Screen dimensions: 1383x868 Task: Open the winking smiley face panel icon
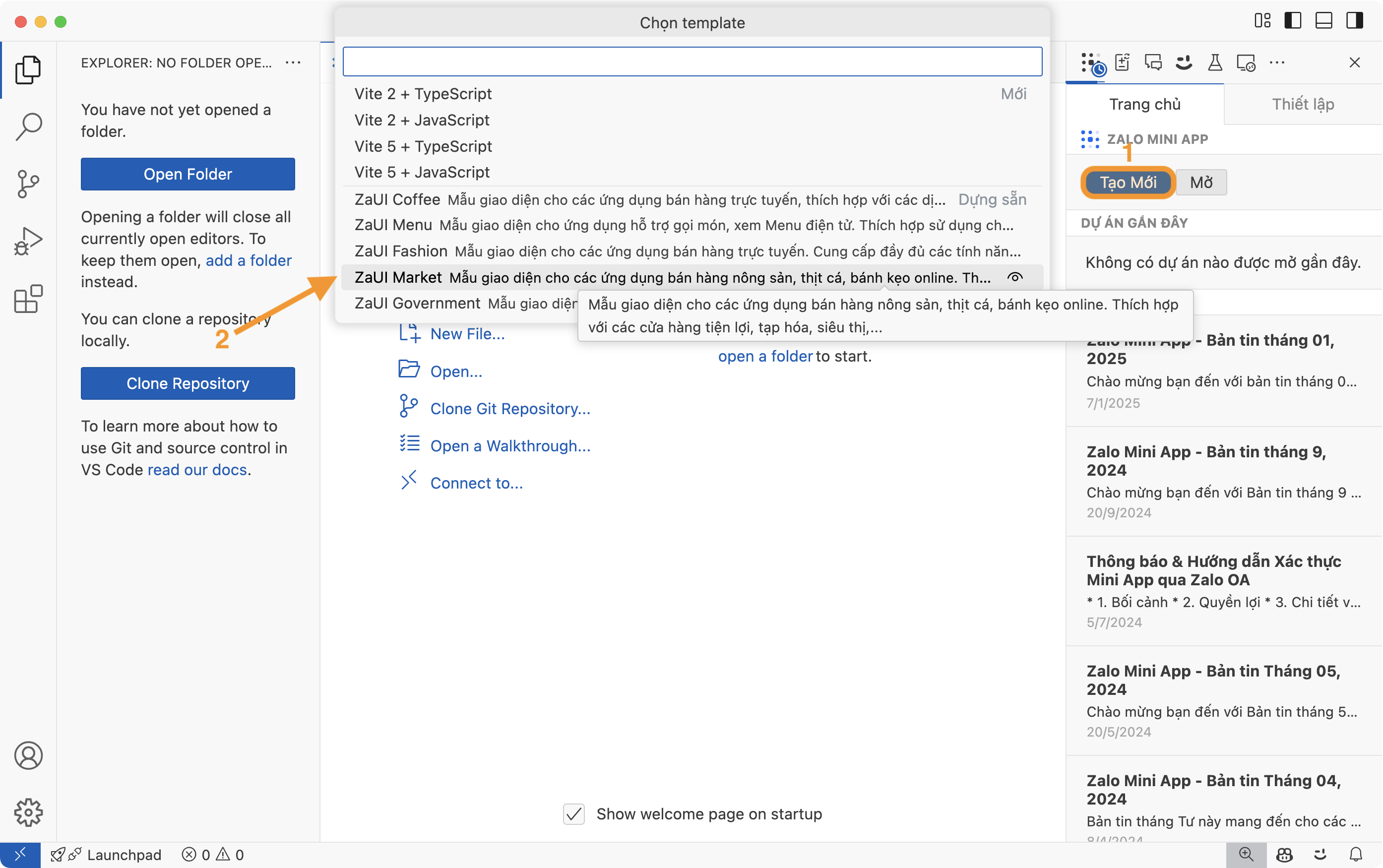pos(1184,62)
